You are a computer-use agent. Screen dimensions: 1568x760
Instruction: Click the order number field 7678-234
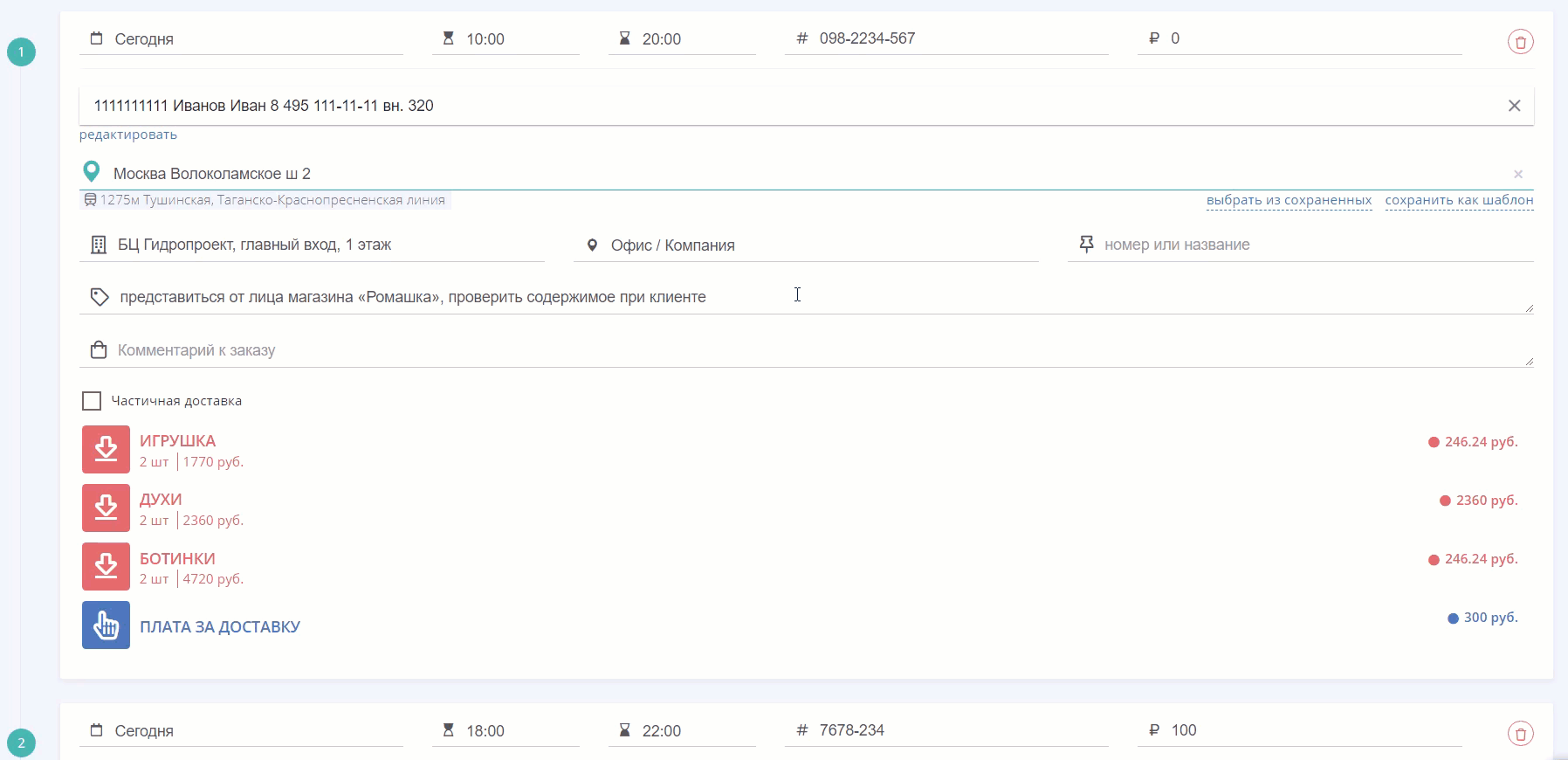946,731
